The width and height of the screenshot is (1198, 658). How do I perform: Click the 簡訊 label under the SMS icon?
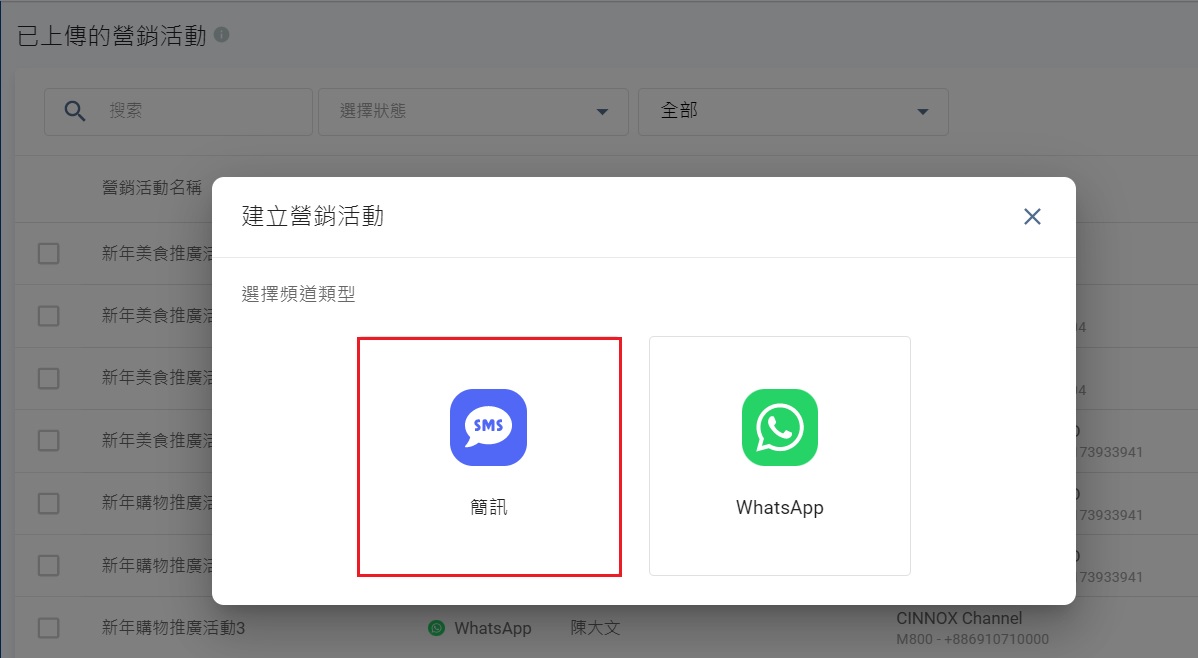coord(488,507)
